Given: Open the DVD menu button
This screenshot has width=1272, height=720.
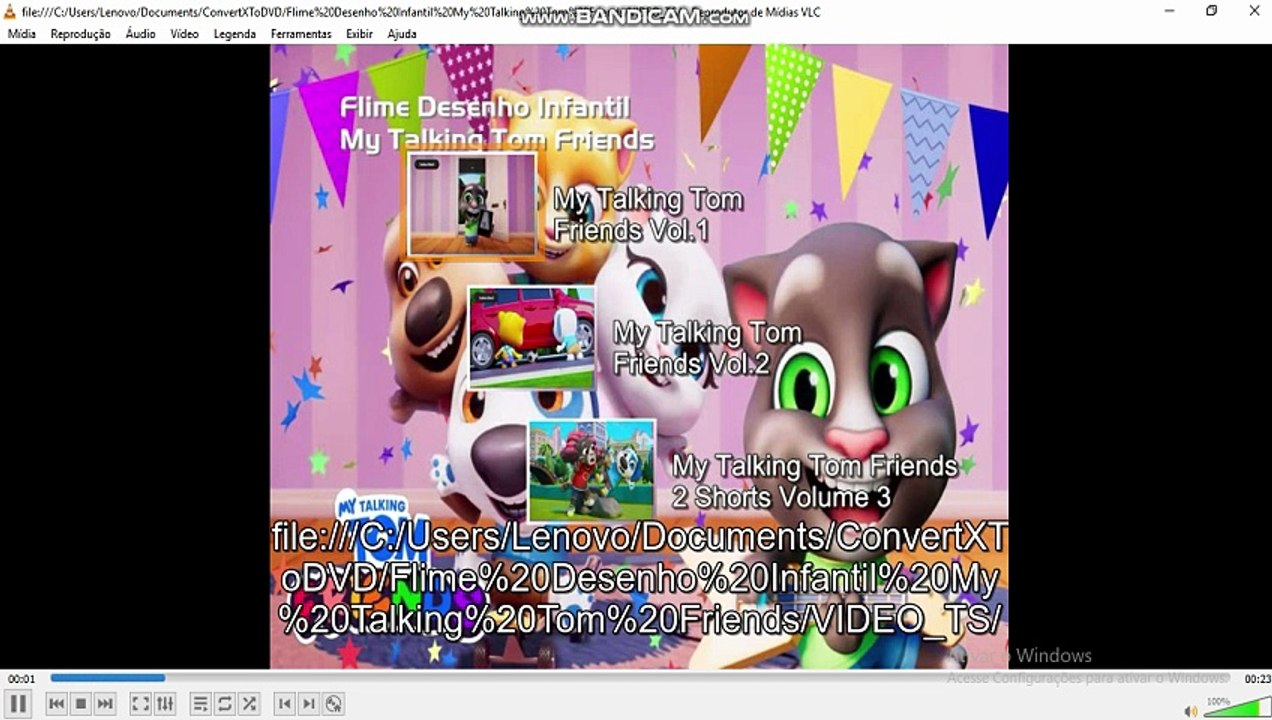Looking at the screenshot, I should (x=333, y=704).
